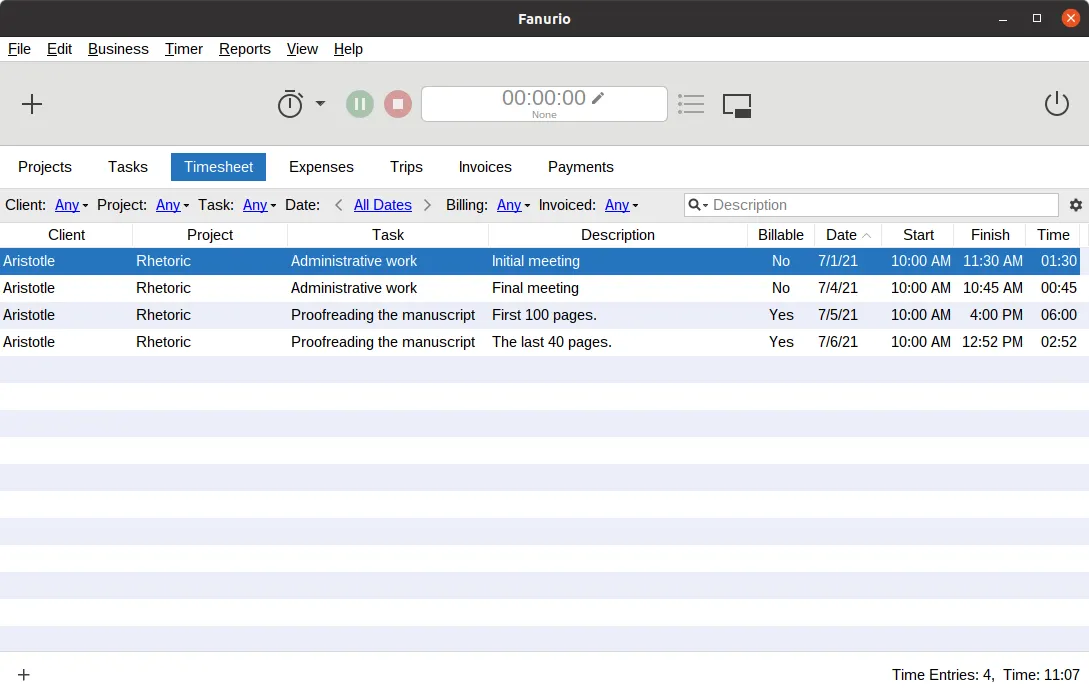Sort the table by the Date column
Viewport: 1089px width, 694px height.
click(848, 235)
